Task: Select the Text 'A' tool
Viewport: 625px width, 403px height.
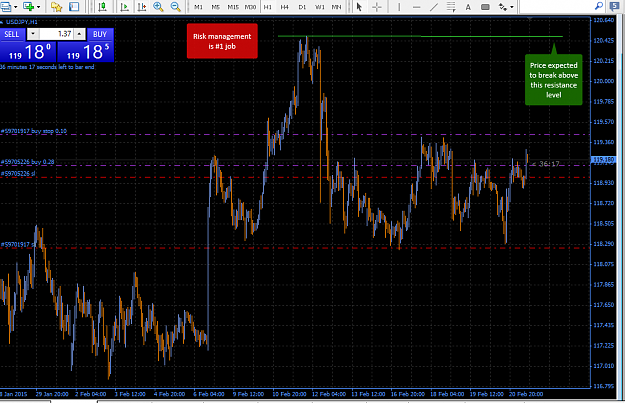Action: (468, 6)
